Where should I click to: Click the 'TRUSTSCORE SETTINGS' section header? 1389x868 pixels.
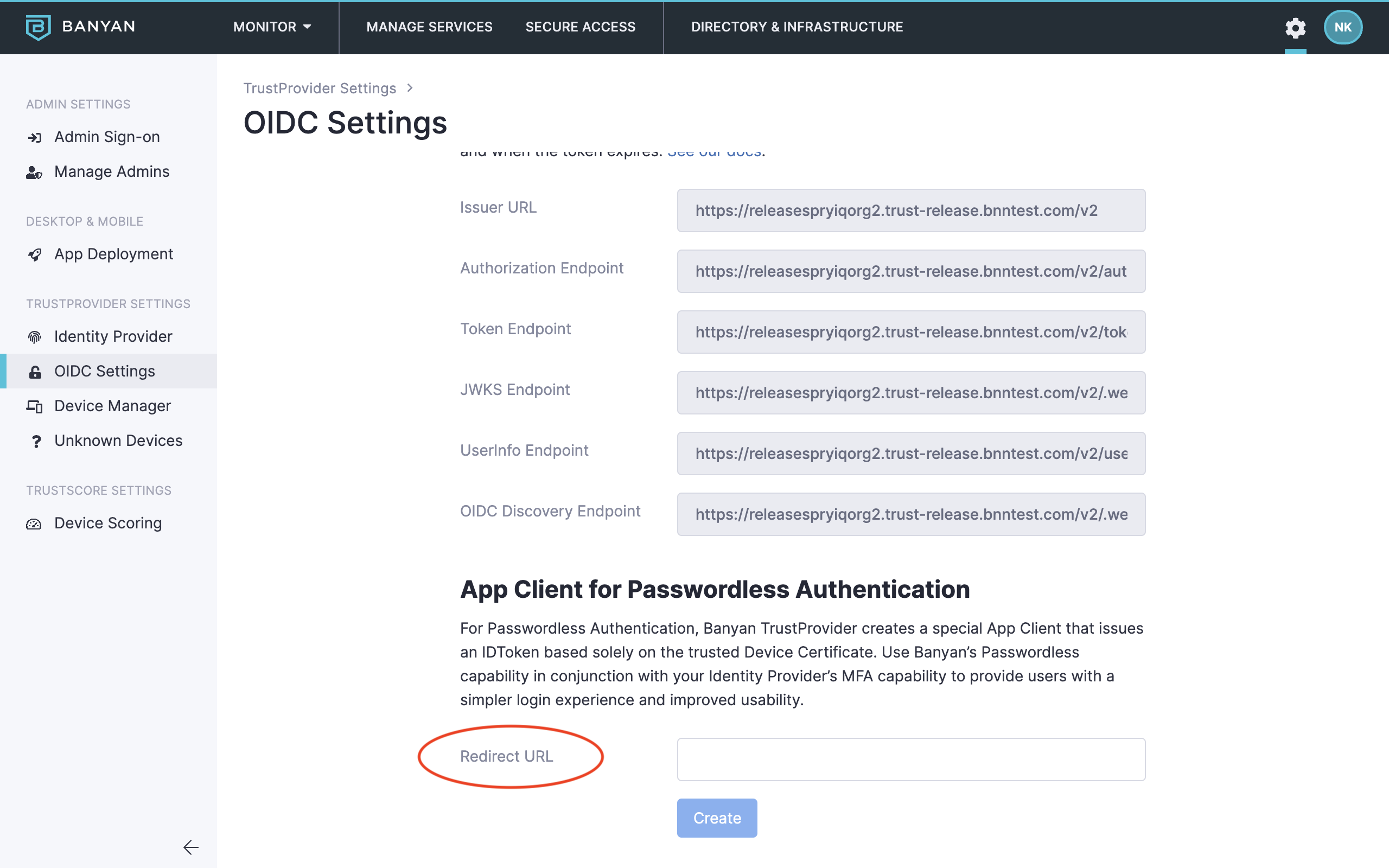pyautogui.click(x=99, y=490)
